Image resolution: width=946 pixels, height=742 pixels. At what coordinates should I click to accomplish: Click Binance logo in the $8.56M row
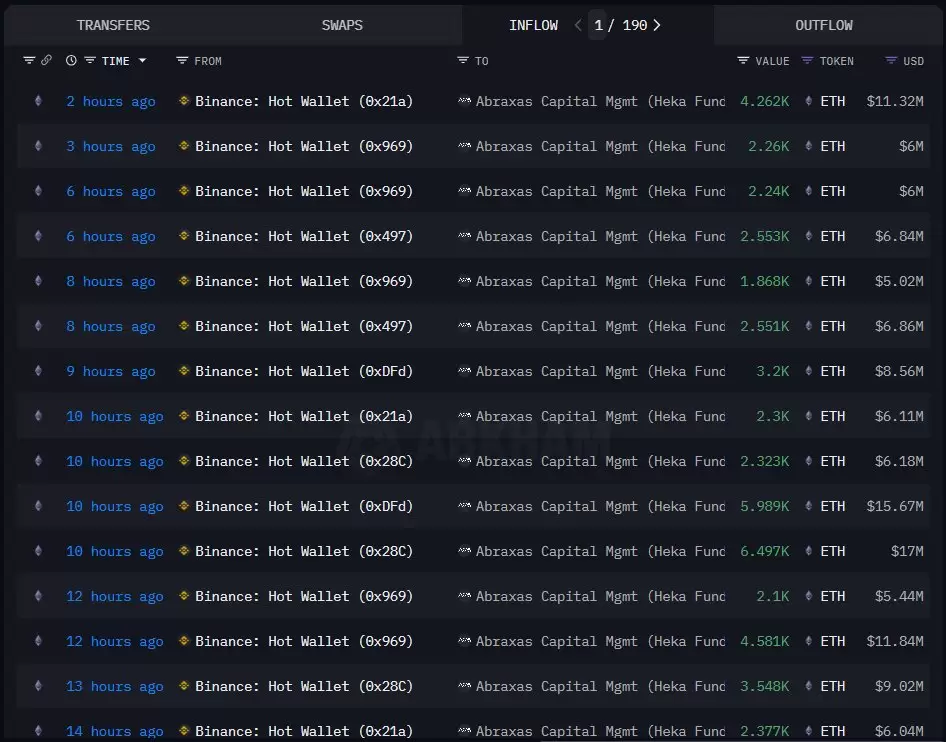184,371
